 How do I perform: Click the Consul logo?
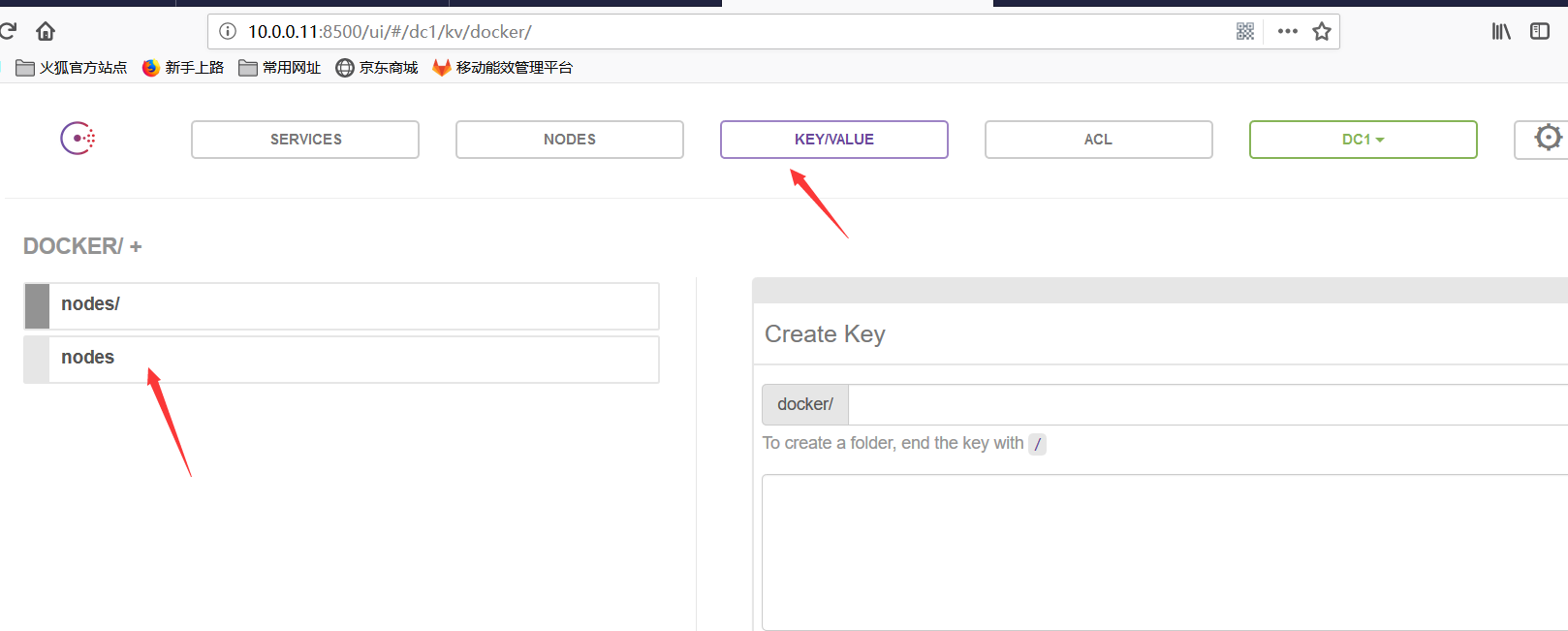pyautogui.click(x=78, y=139)
